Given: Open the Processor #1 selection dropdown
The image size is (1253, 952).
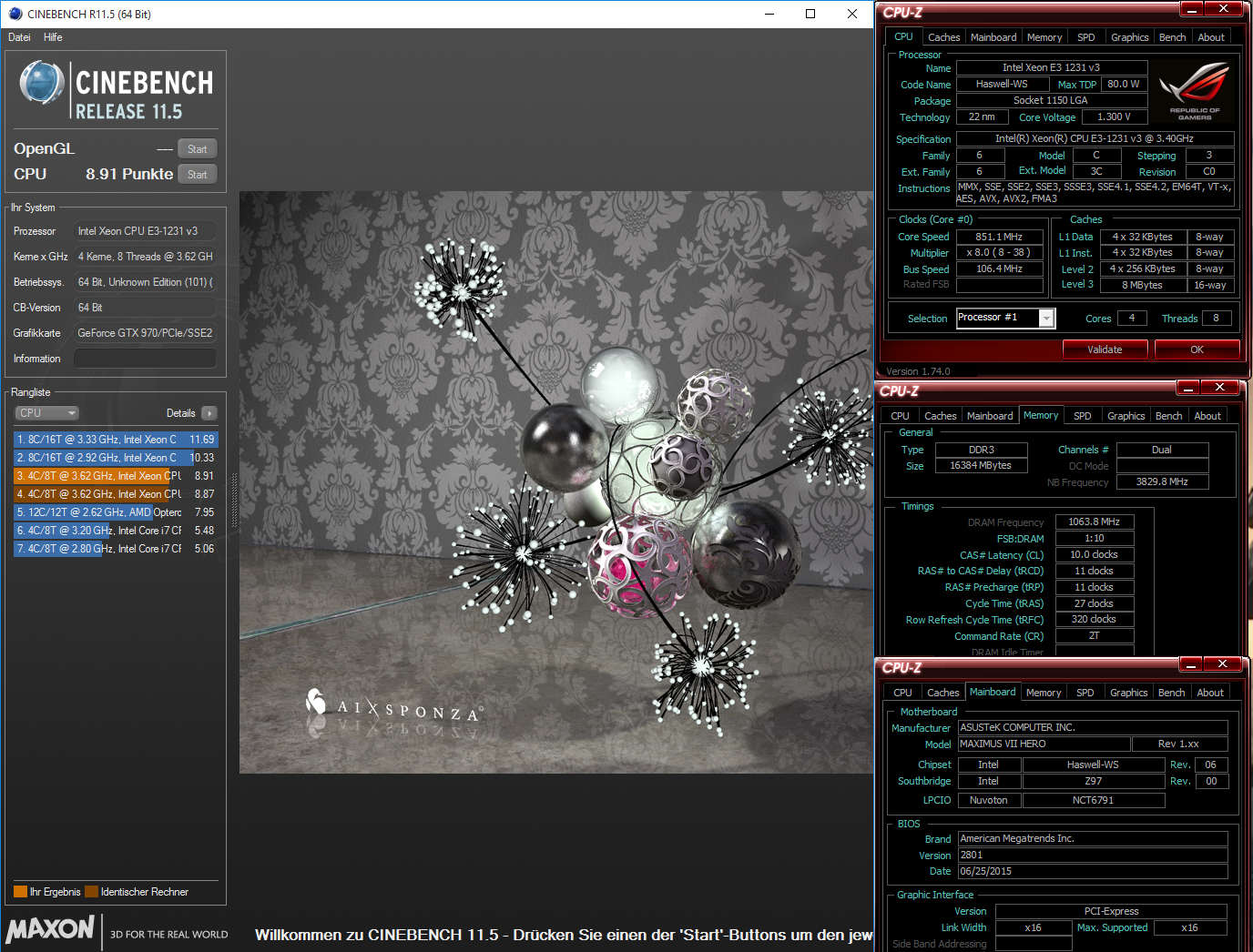Looking at the screenshot, I should point(1005,318).
